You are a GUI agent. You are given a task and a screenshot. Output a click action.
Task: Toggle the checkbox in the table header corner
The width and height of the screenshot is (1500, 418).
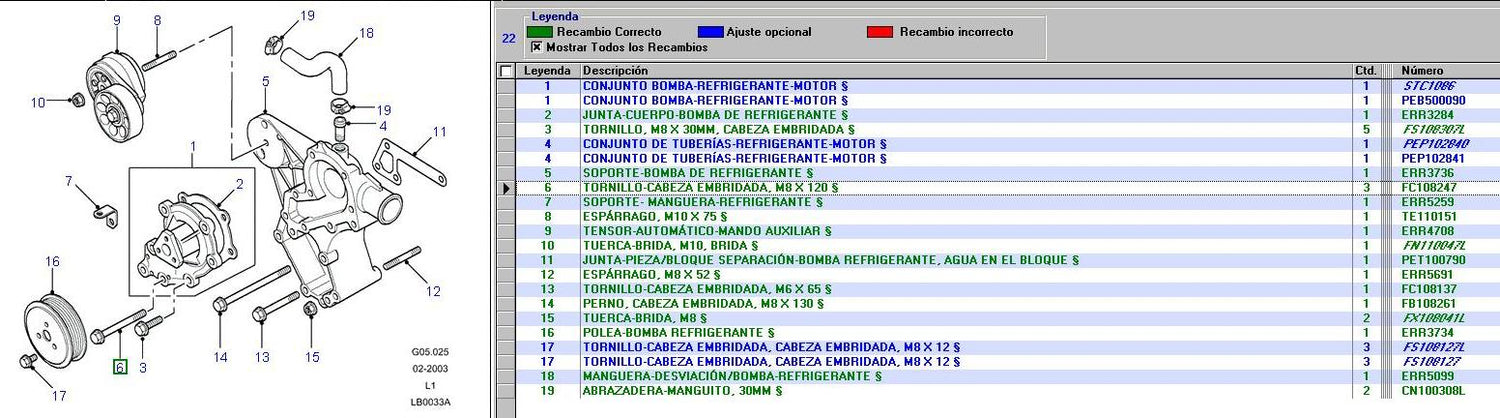[x=506, y=71]
